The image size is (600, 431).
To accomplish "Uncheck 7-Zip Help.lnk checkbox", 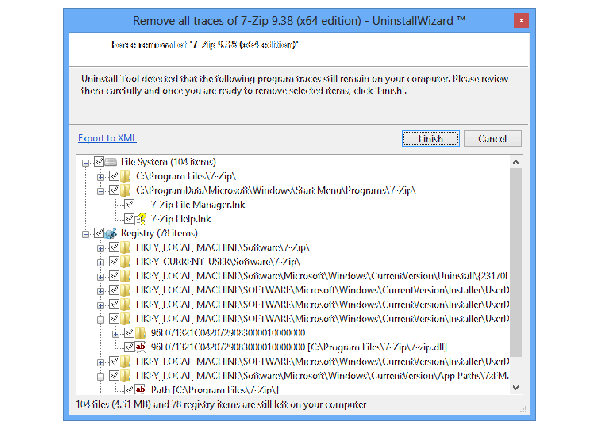I will [x=129, y=219].
